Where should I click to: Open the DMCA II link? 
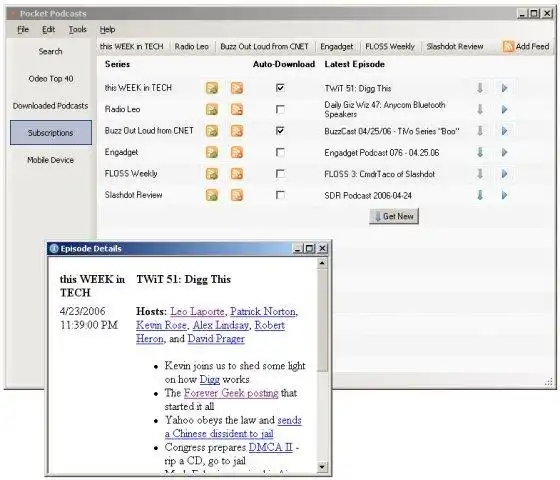(x=270, y=447)
